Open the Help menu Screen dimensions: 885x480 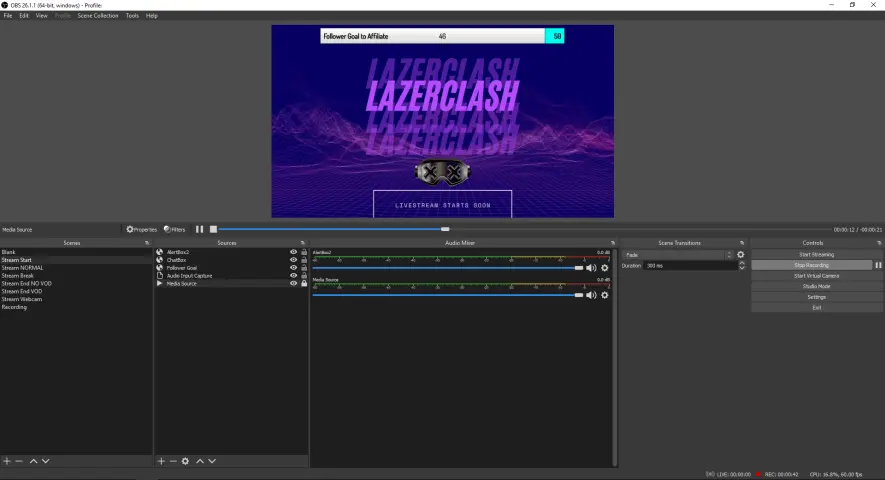(x=152, y=16)
